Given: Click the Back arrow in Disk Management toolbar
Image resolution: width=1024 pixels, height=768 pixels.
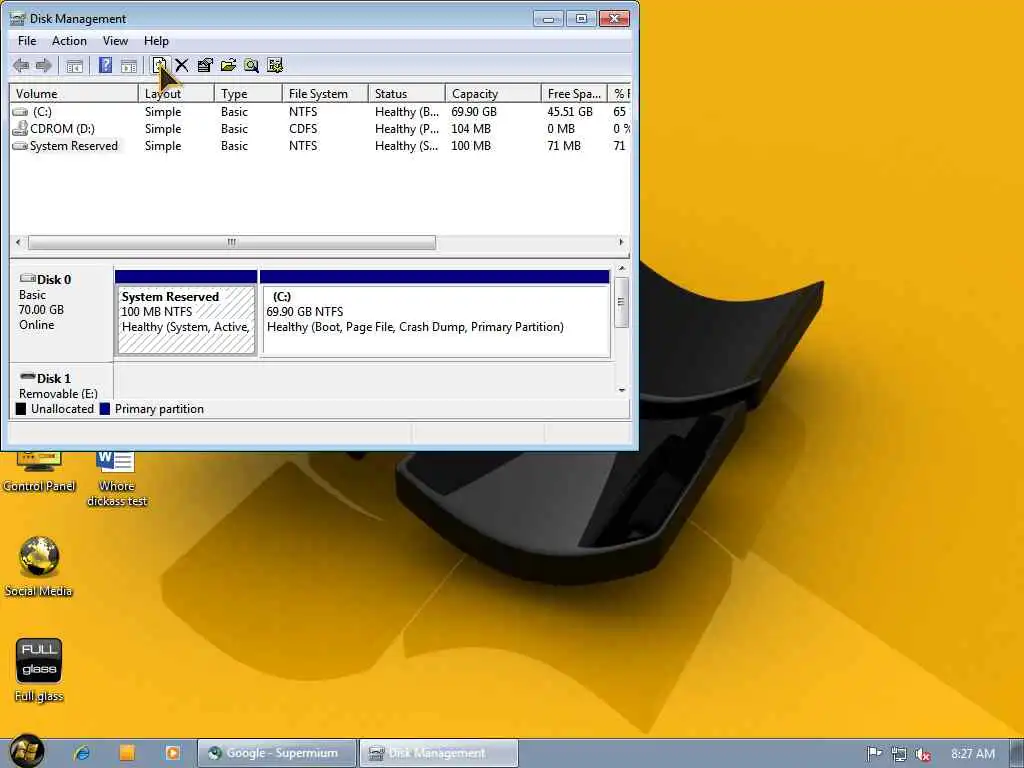Looking at the screenshot, I should [21, 65].
